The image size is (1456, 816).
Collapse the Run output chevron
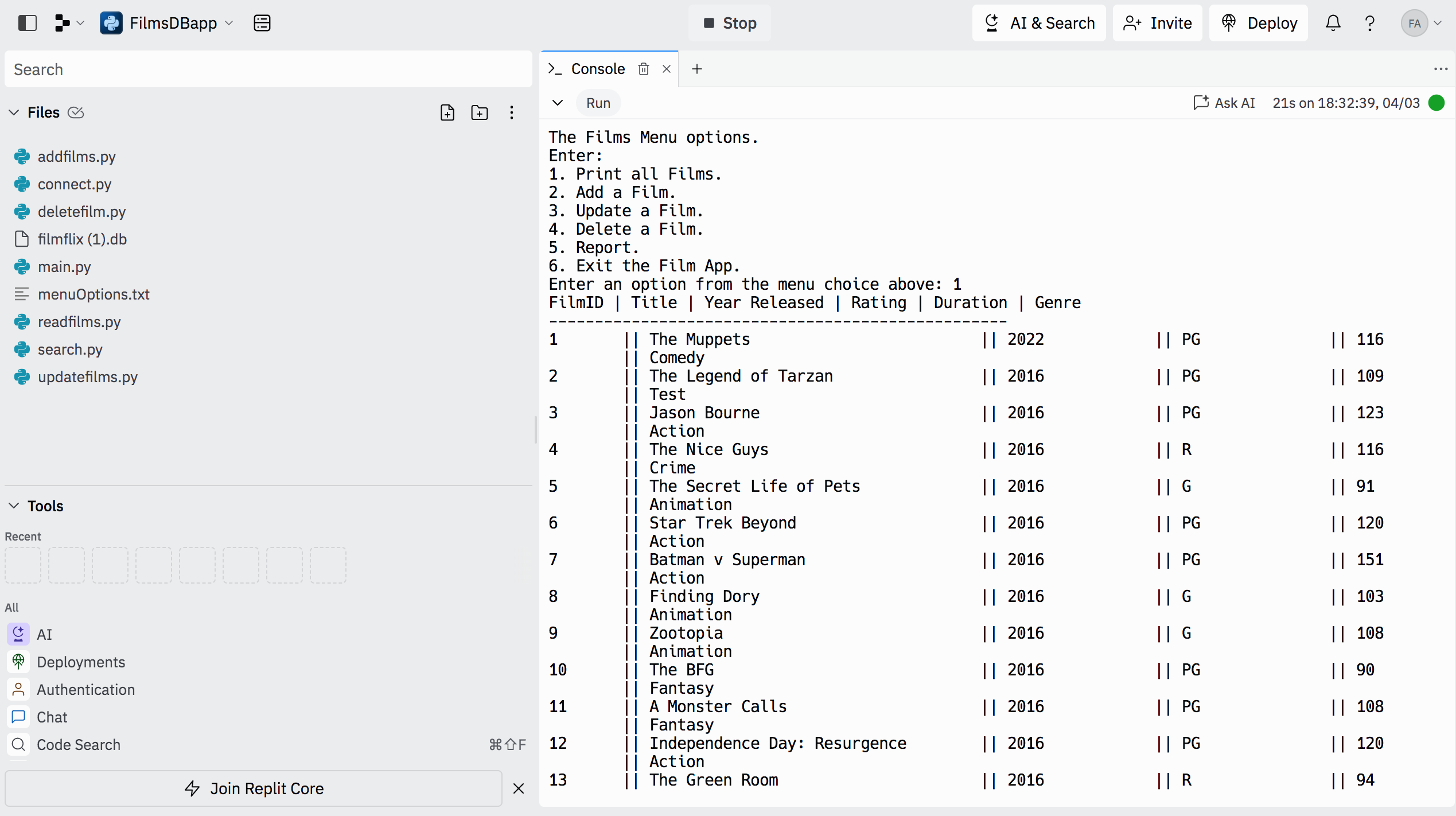tap(557, 103)
